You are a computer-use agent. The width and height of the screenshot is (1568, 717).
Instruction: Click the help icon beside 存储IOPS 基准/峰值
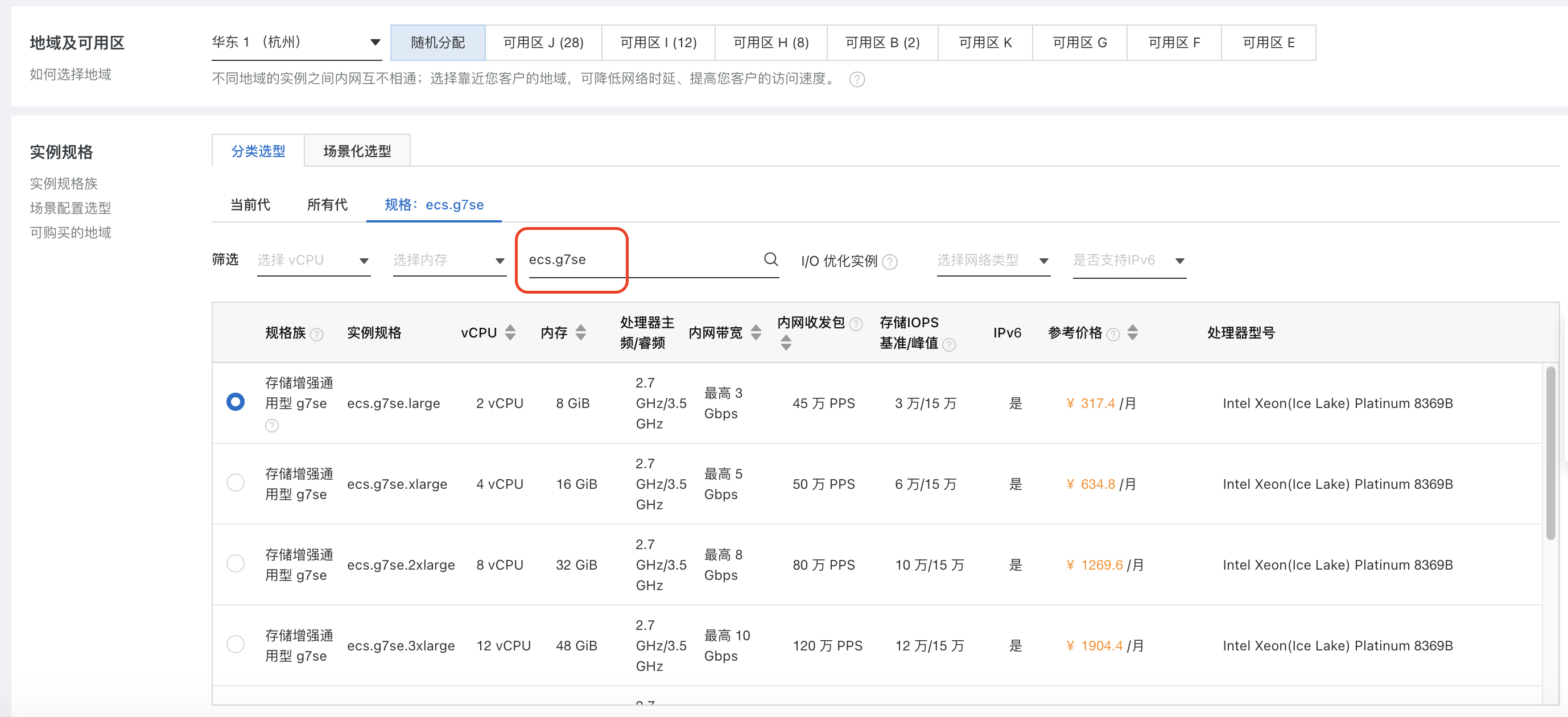[950, 345]
